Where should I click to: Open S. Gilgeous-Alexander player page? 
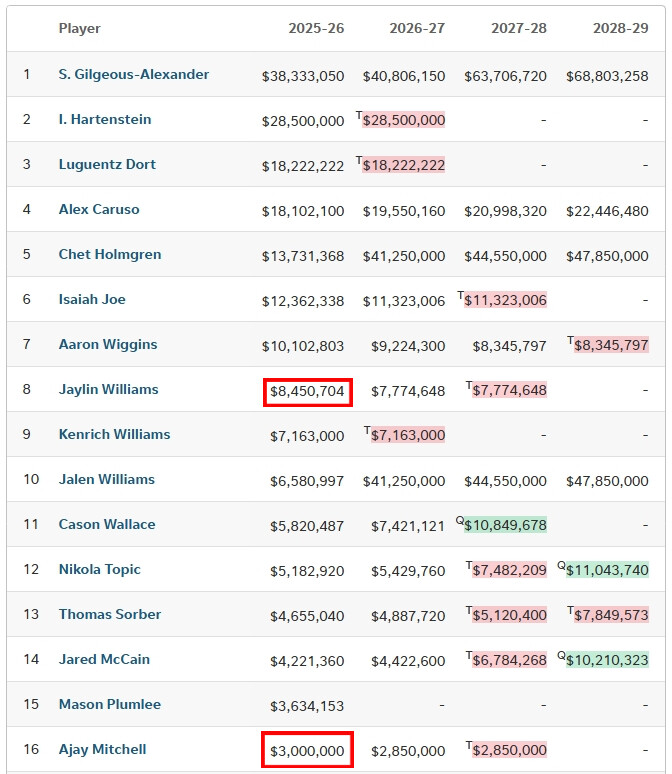134,75
